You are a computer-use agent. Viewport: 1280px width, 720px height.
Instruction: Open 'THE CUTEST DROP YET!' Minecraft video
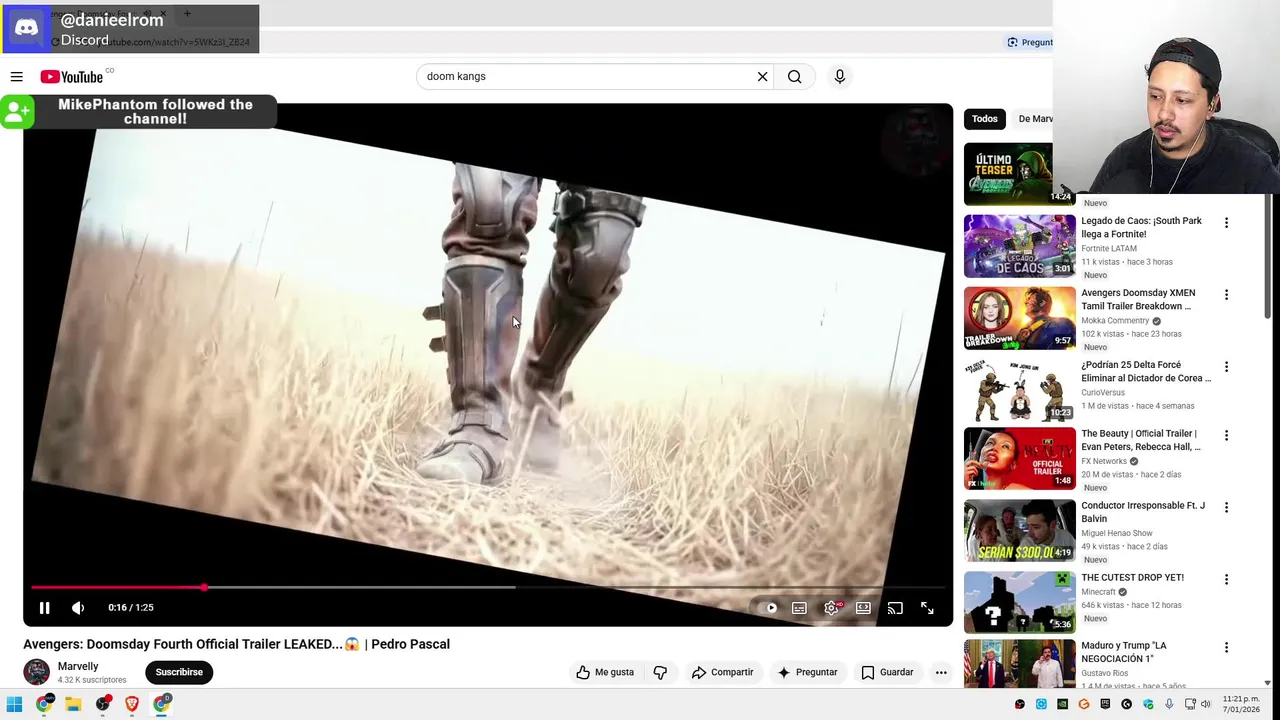[x=1132, y=578]
